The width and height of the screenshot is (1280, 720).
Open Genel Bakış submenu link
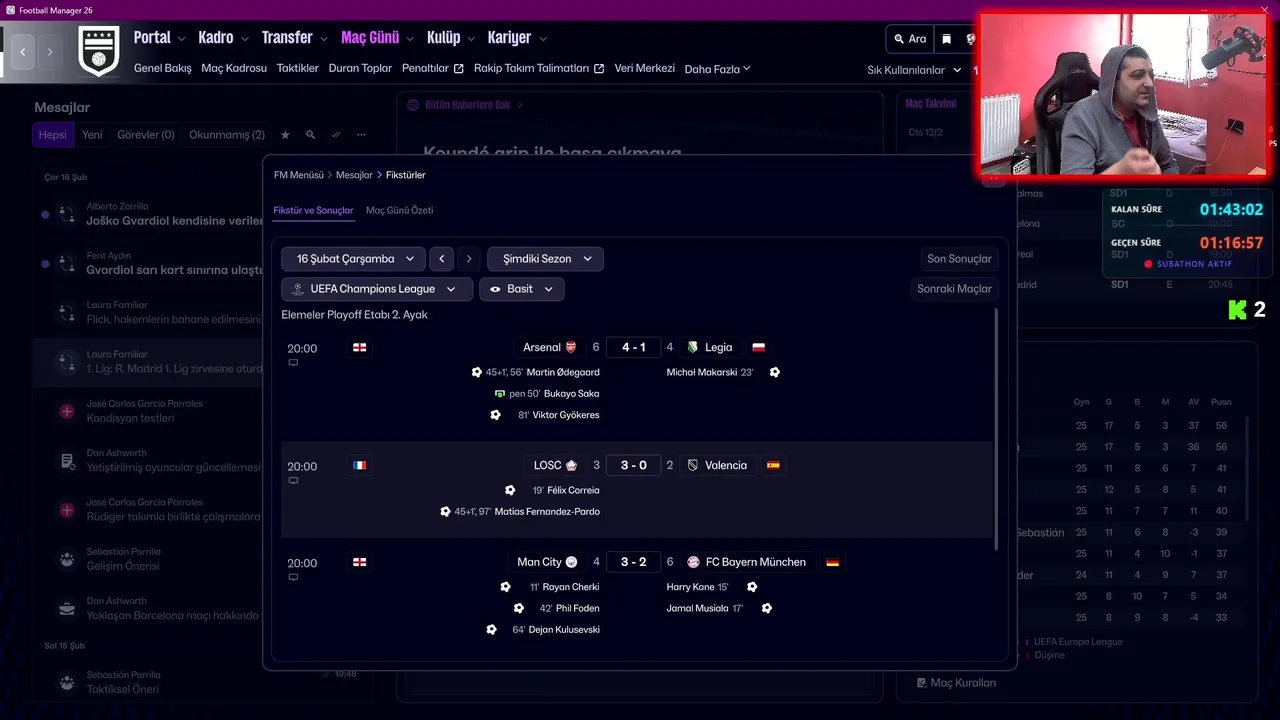coord(162,69)
